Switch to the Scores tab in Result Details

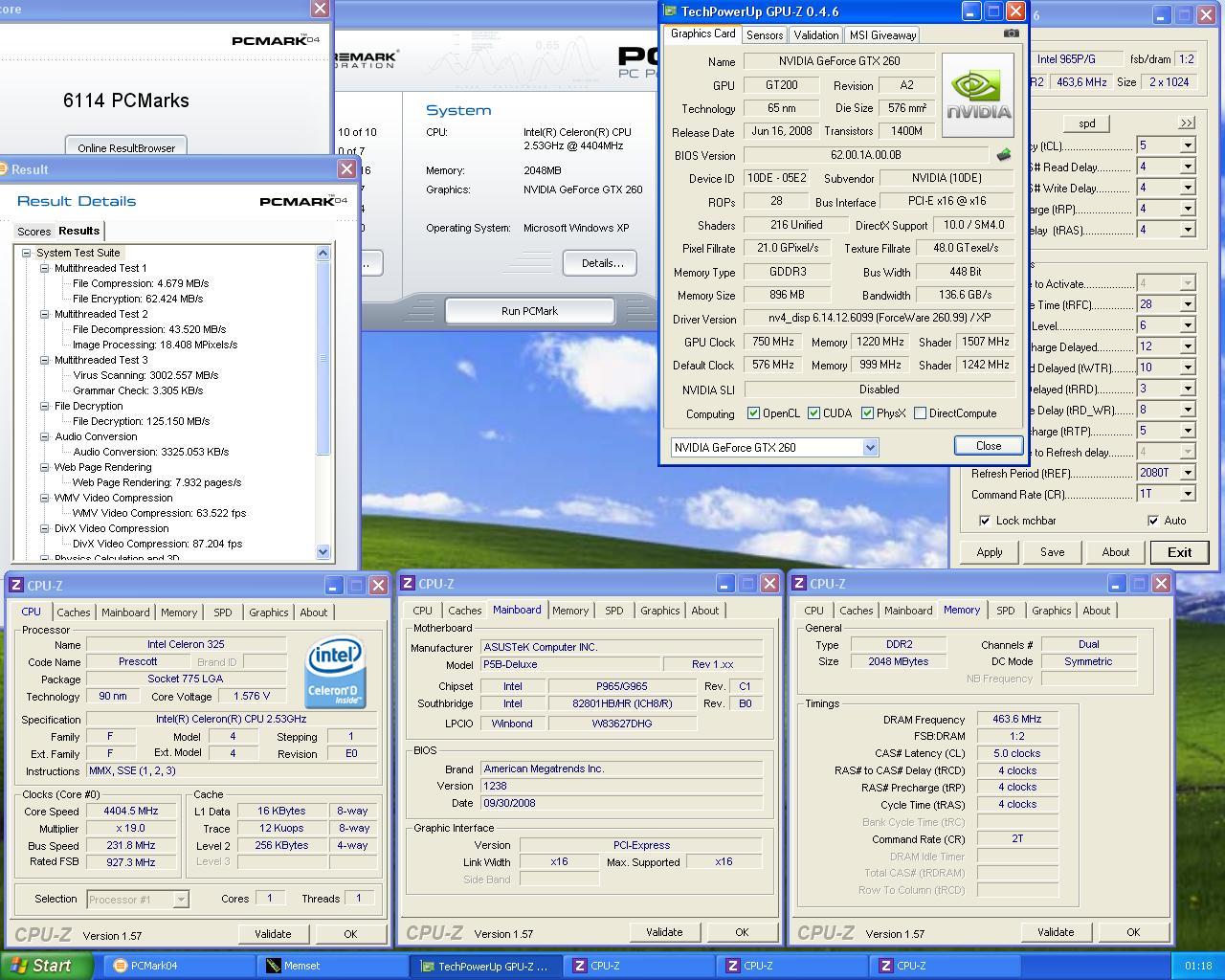coord(33,232)
